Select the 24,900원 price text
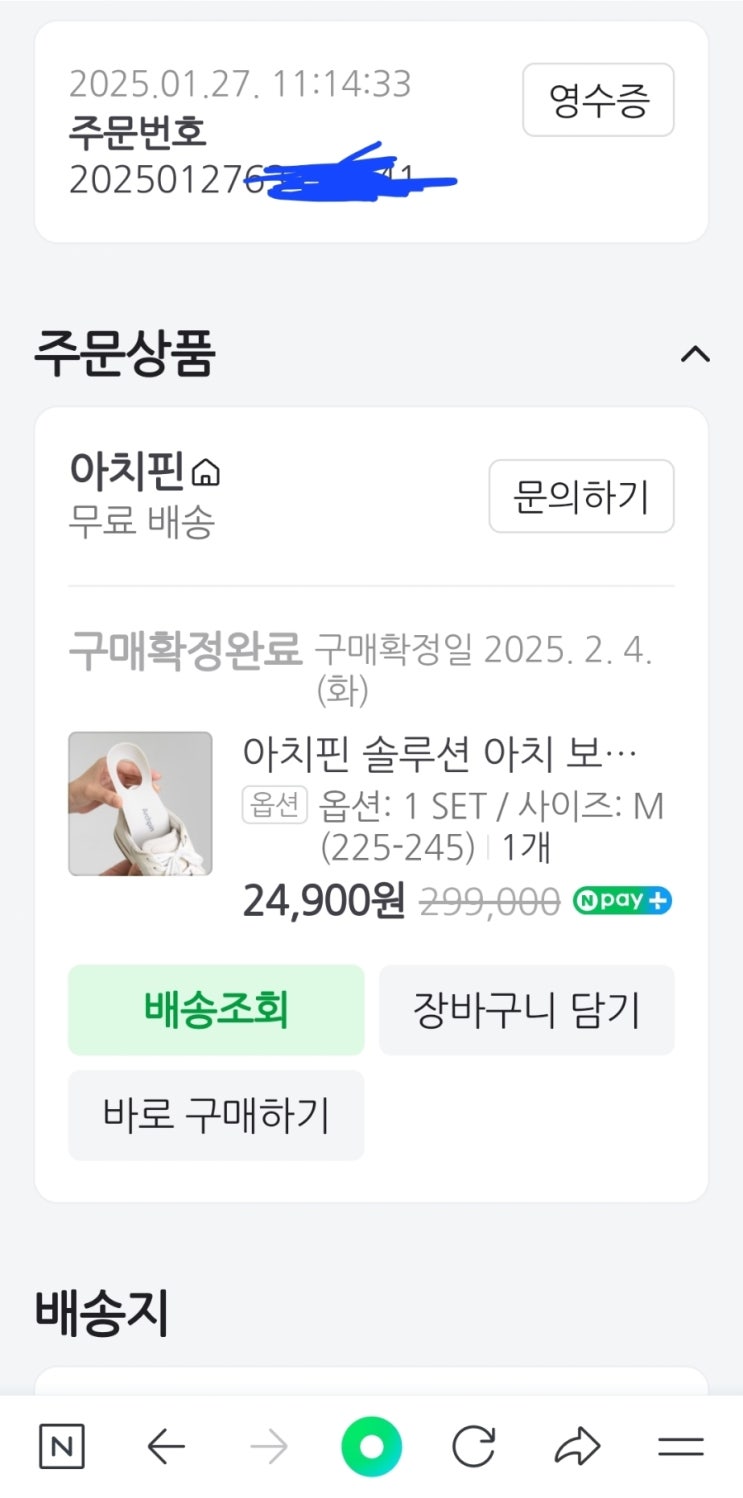 (323, 902)
